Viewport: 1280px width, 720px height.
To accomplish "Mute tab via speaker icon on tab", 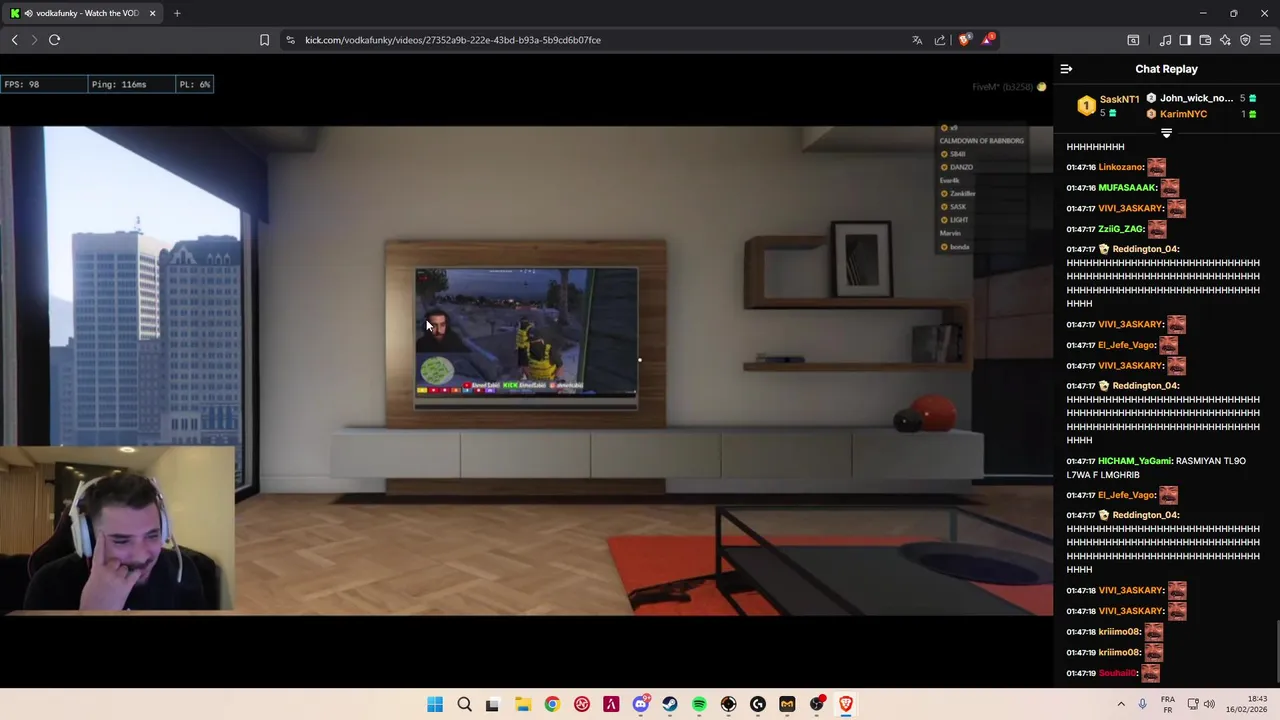I will tap(28, 13).
